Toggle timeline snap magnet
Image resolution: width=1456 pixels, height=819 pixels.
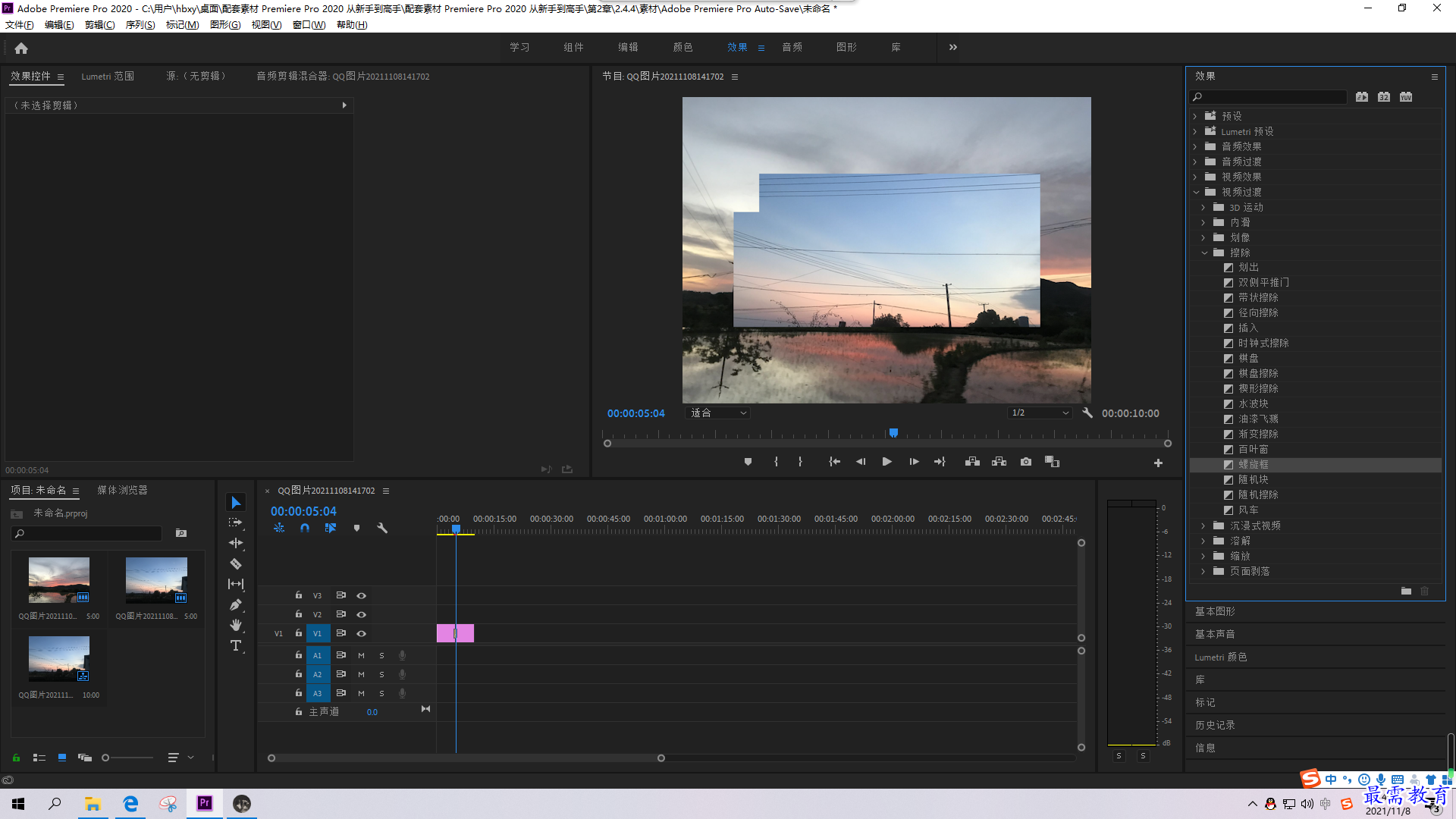(305, 528)
